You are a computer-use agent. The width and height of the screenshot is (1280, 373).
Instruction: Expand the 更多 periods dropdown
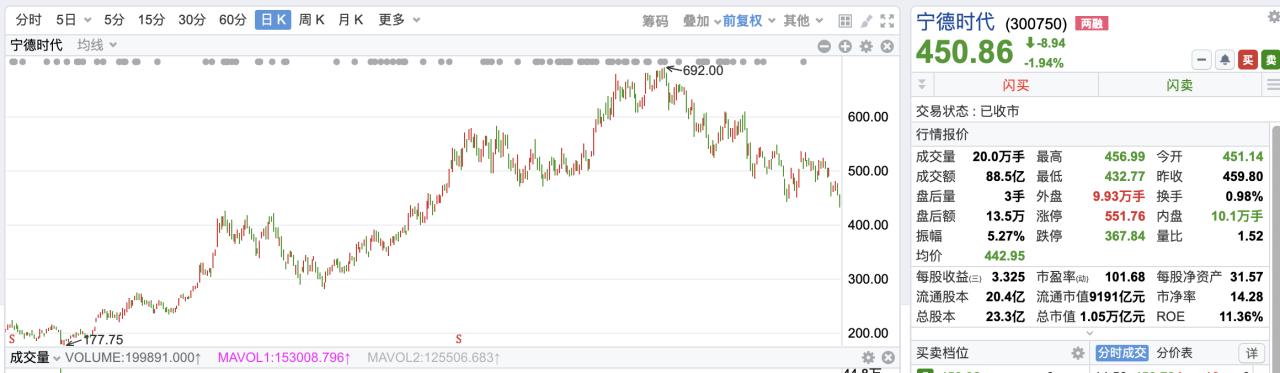399,19
